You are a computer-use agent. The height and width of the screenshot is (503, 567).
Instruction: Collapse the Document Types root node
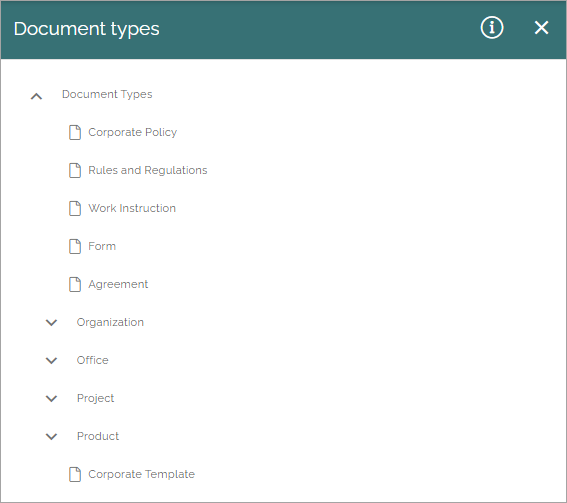pos(37,96)
